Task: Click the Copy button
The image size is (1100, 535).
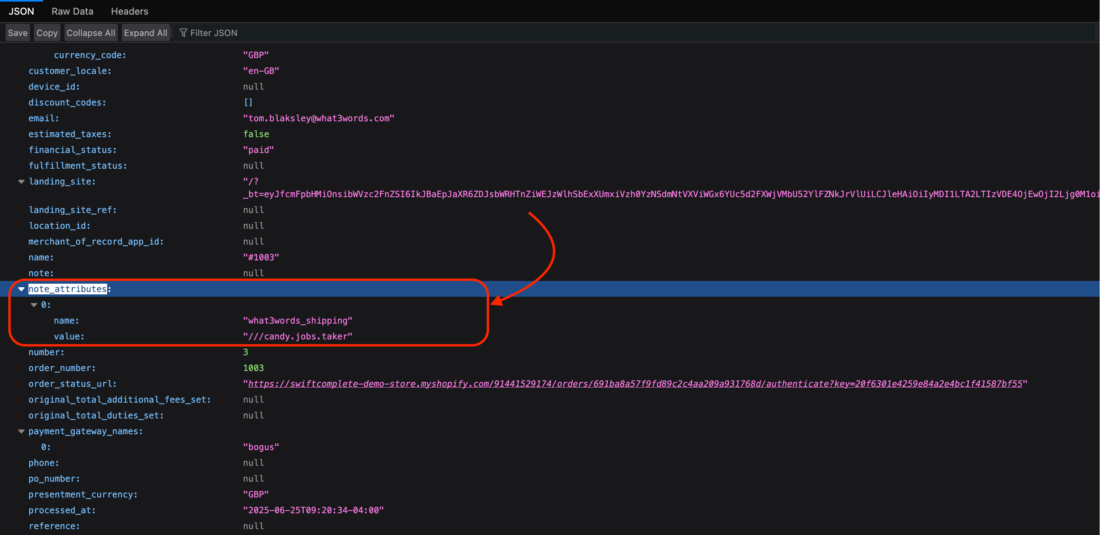Action: 47,33
